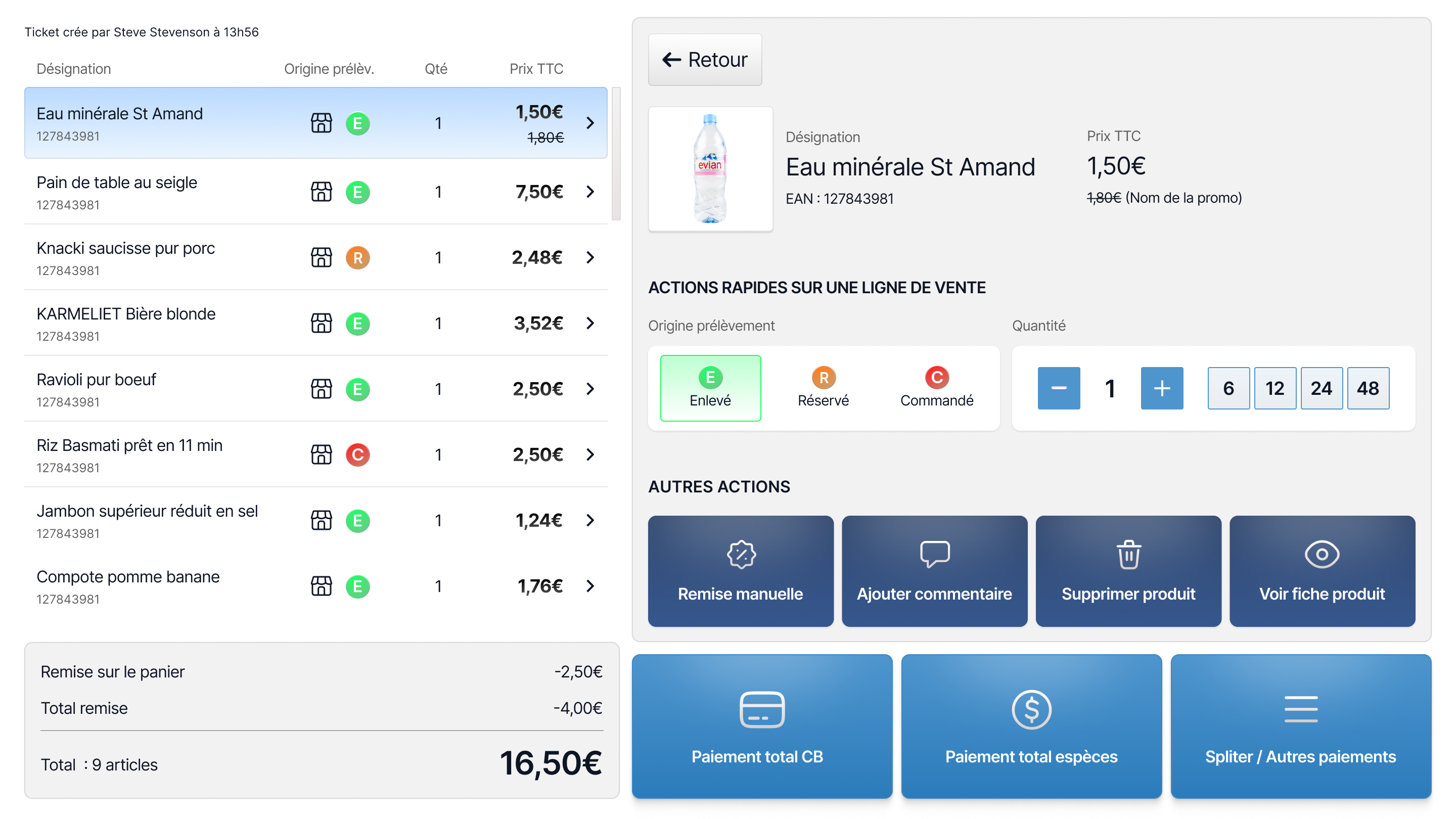Click the store icon on Knacki saucisse row
Image resolution: width=1456 pixels, height=819 pixels.
tap(321, 257)
